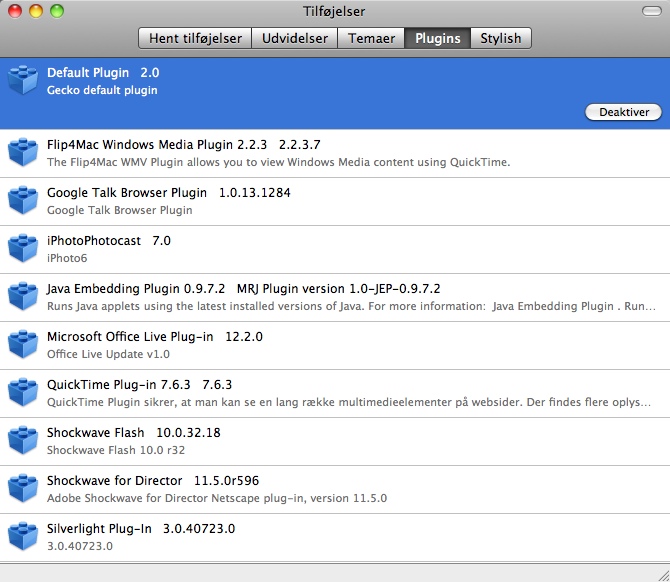Deactivate the Default Plugin with Deaktiver
670x582 pixels.
click(623, 112)
